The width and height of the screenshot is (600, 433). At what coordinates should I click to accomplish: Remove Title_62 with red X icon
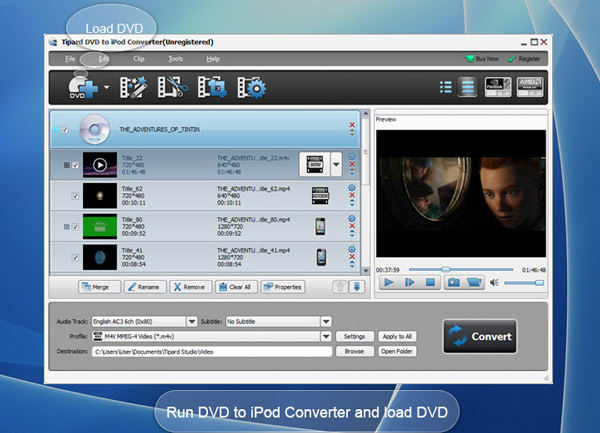[352, 195]
